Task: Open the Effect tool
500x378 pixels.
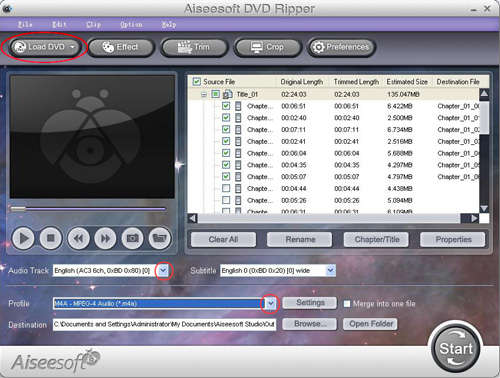Action: point(121,47)
